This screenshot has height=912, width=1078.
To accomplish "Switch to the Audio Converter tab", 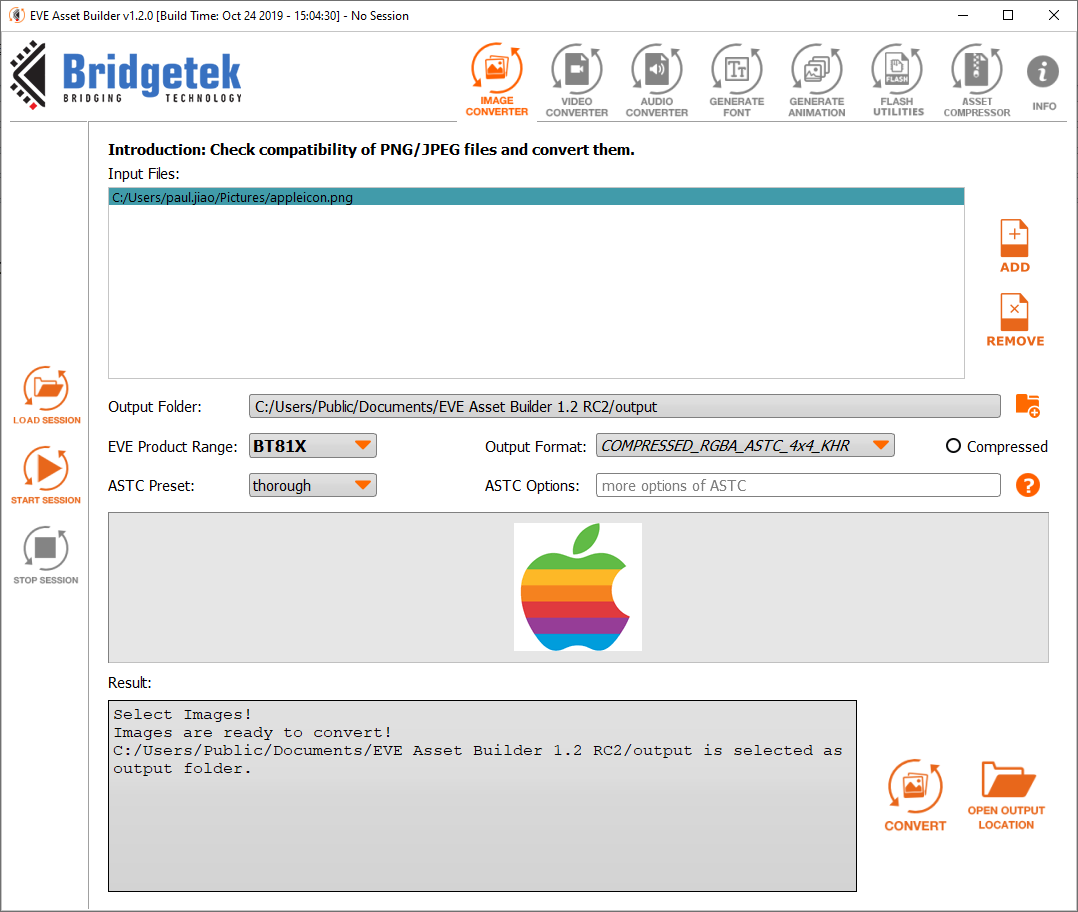I will (657, 80).
